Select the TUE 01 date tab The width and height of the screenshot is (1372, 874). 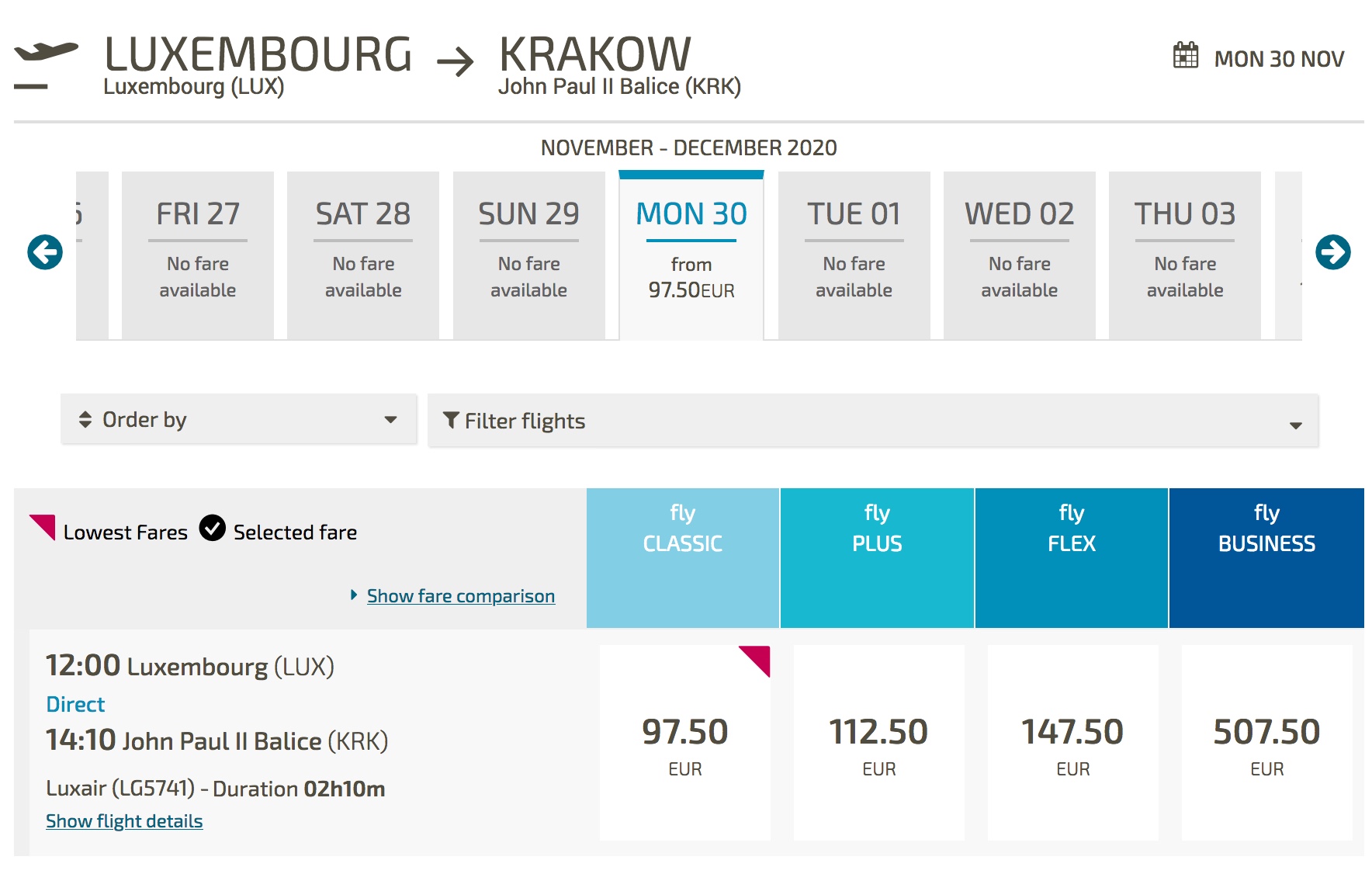(854, 255)
